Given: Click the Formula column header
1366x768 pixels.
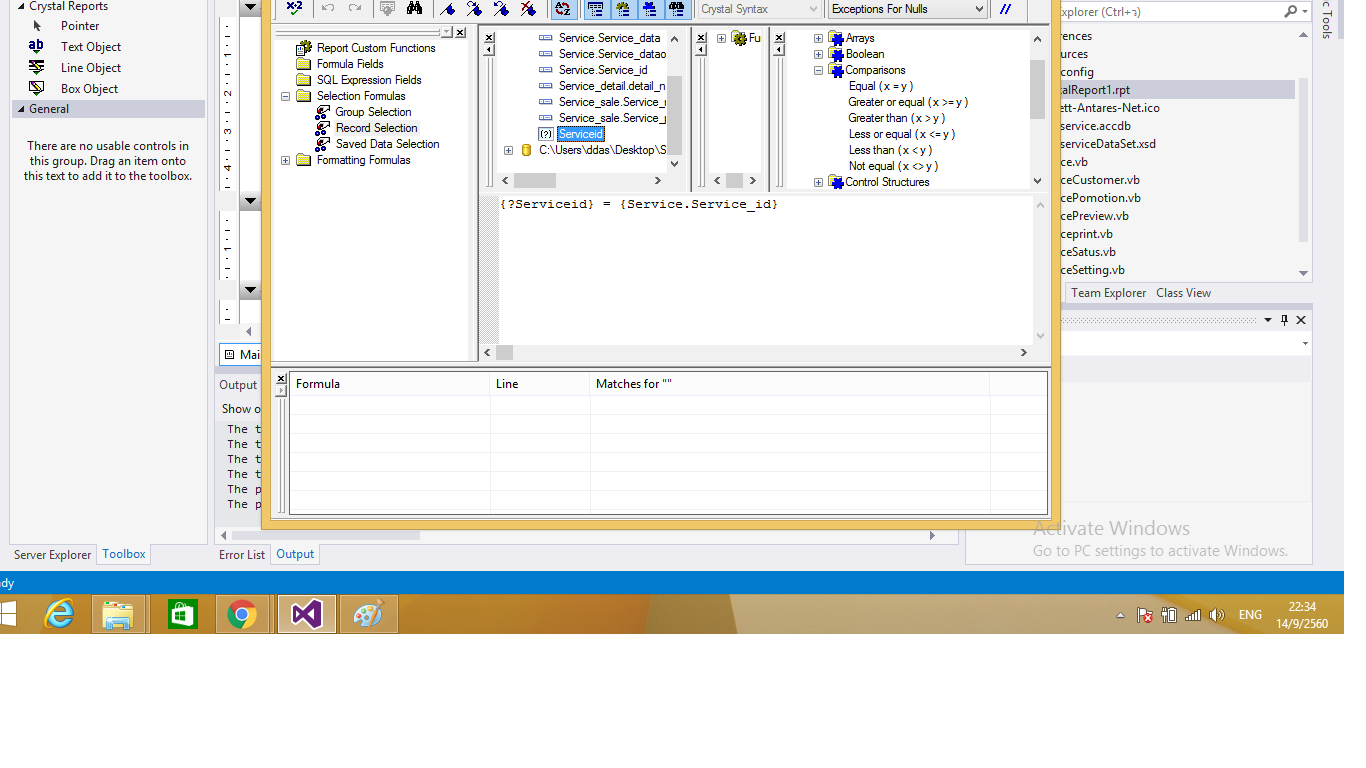Looking at the screenshot, I should (390, 384).
